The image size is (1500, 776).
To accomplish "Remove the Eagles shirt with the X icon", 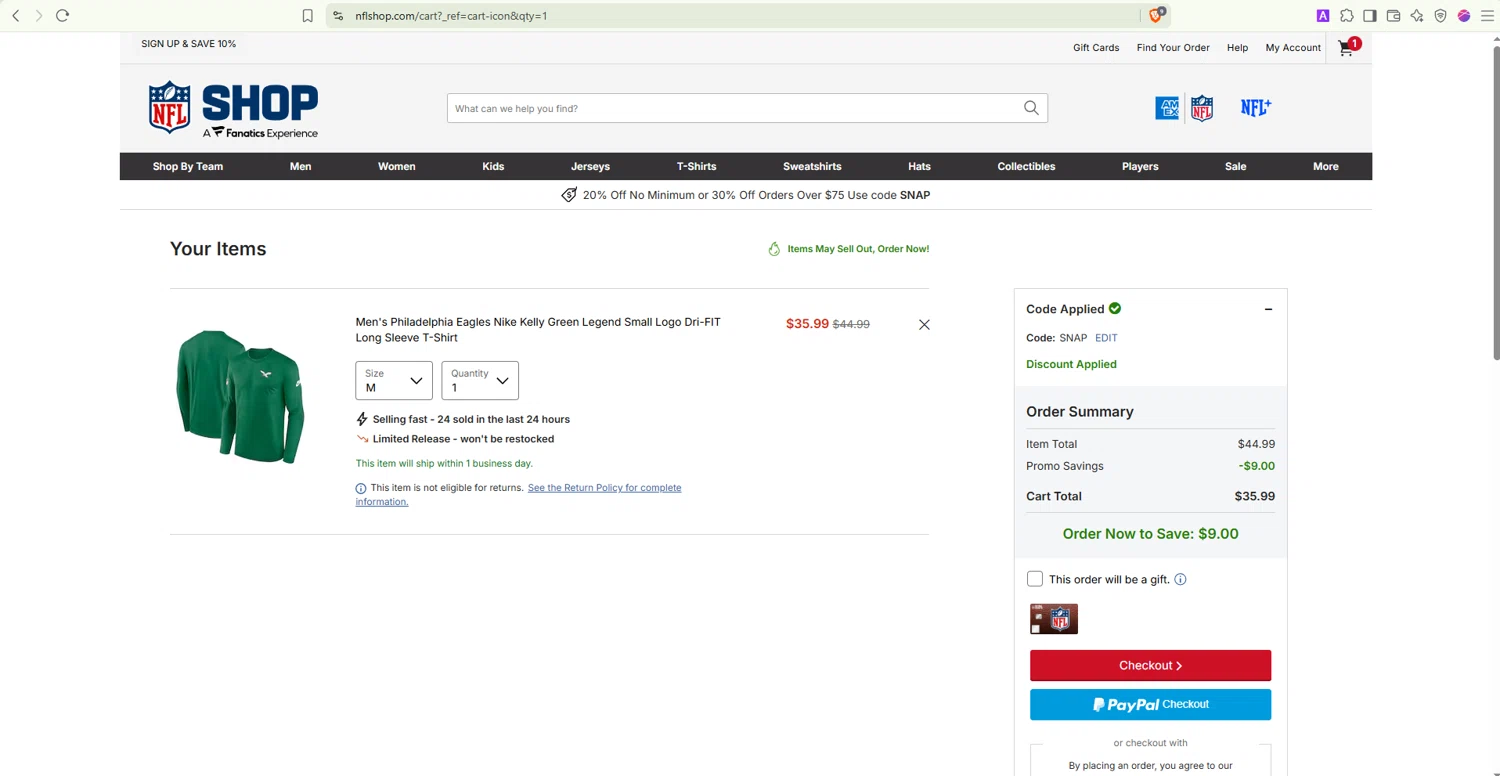I will pos(924,325).
